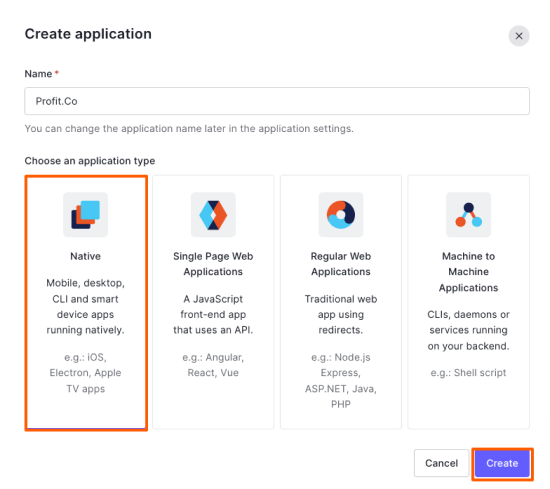
Task: Click the application name hint text
Action: tap(189, 129)
